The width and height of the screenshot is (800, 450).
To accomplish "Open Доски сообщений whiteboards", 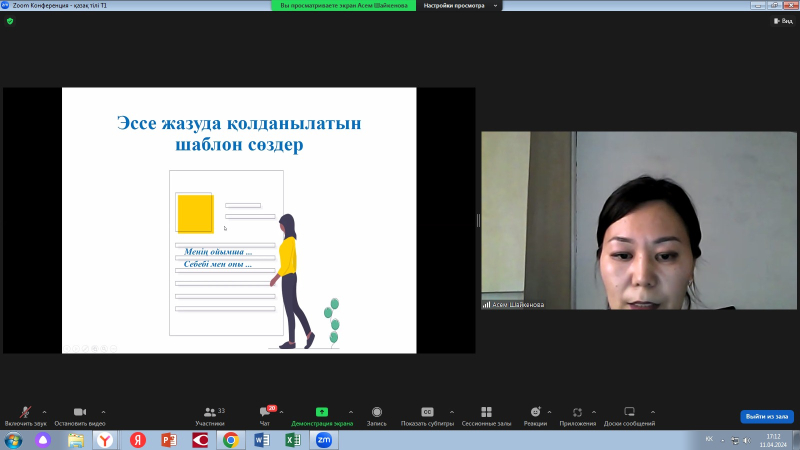I will tap(629, 414).
